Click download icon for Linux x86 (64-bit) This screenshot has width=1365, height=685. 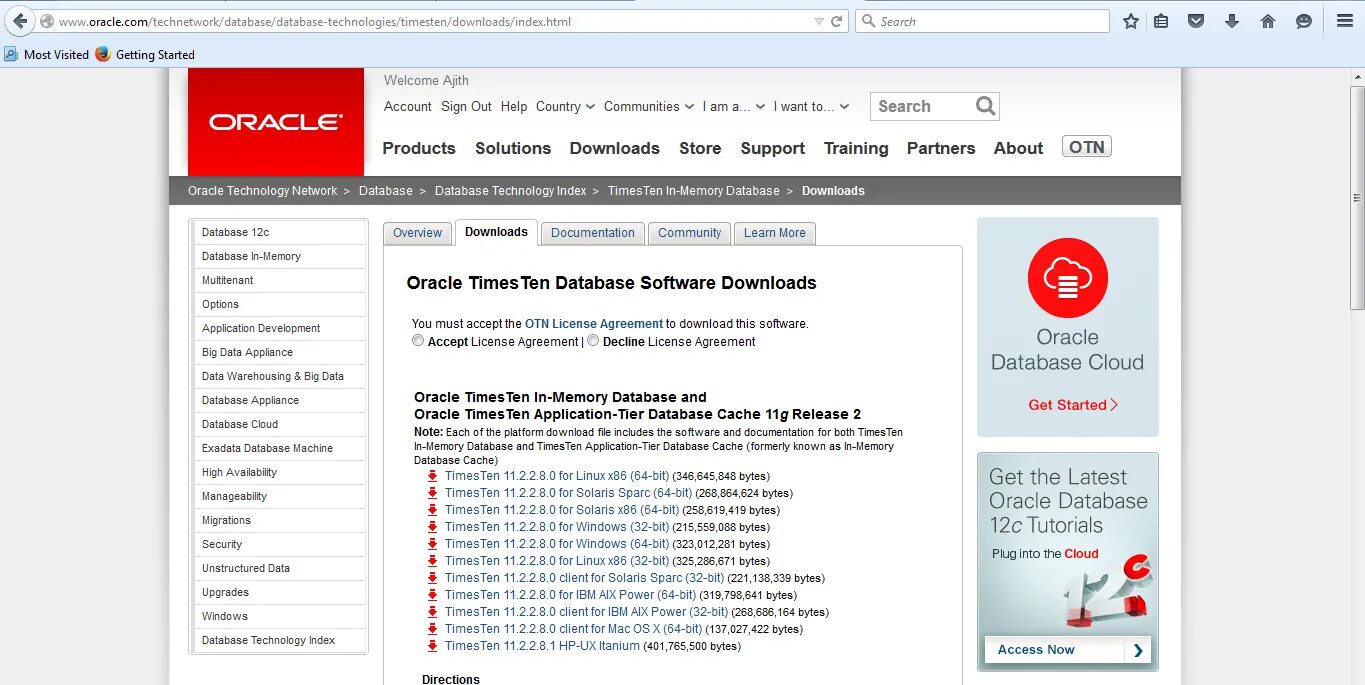pos(433,476)
